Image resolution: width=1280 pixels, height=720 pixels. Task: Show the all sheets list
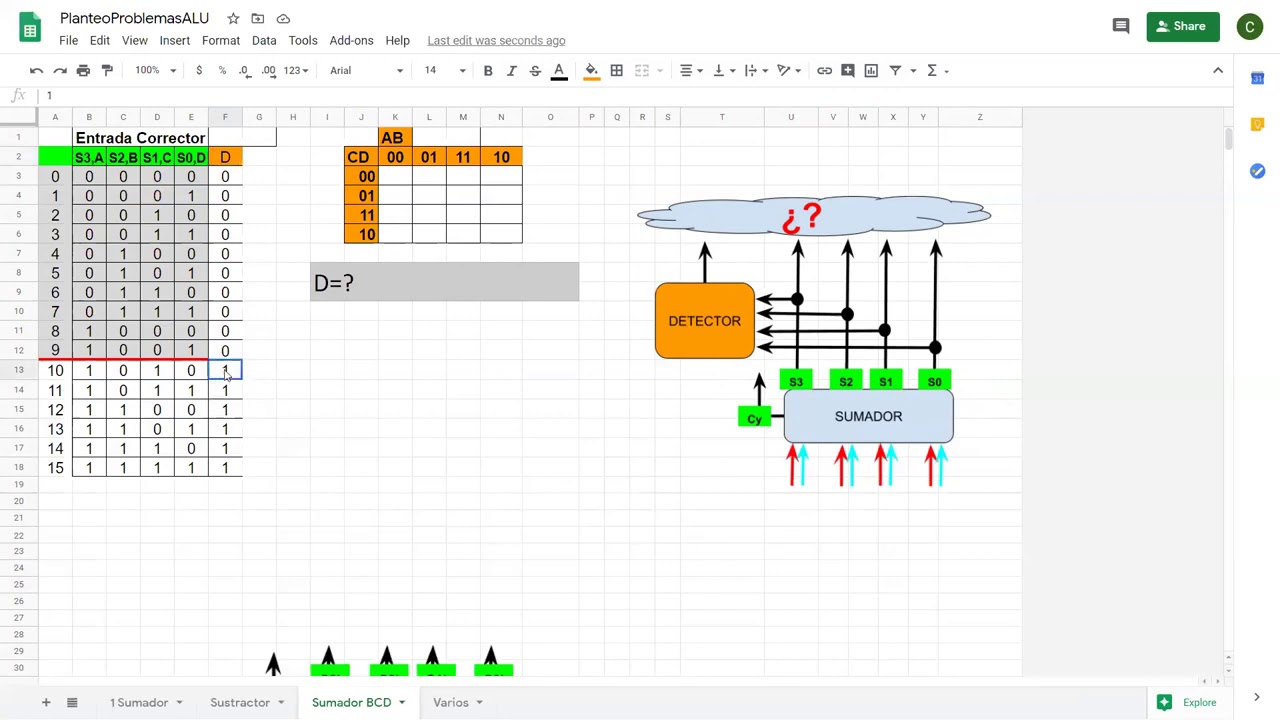72,702
